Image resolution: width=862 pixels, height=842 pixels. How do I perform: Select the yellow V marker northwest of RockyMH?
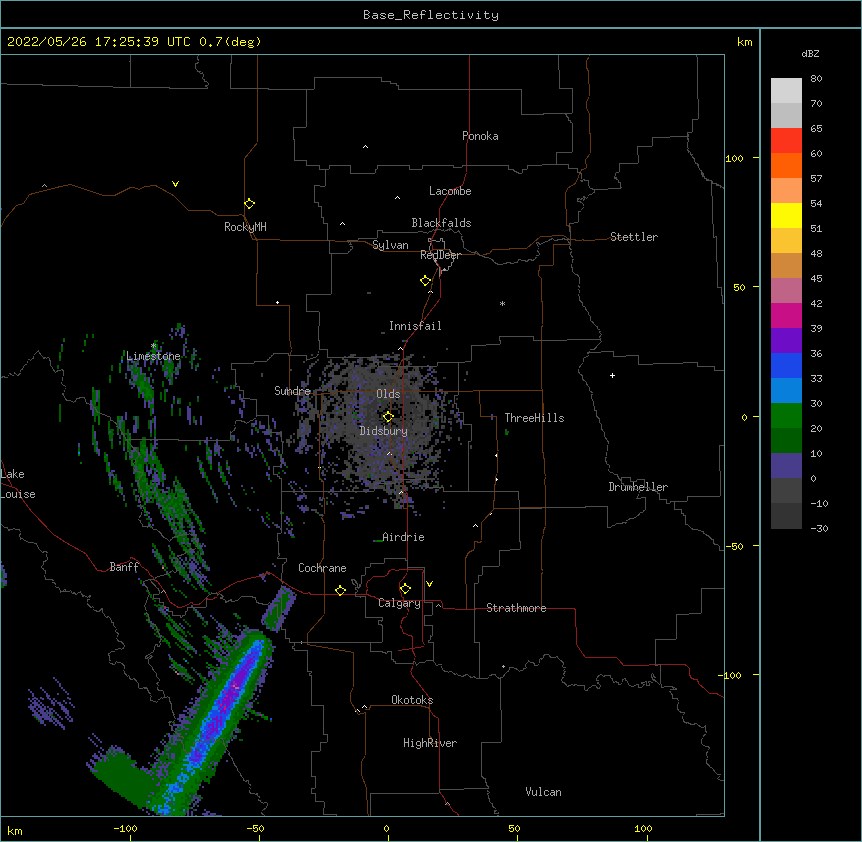[x=175, y=184]
